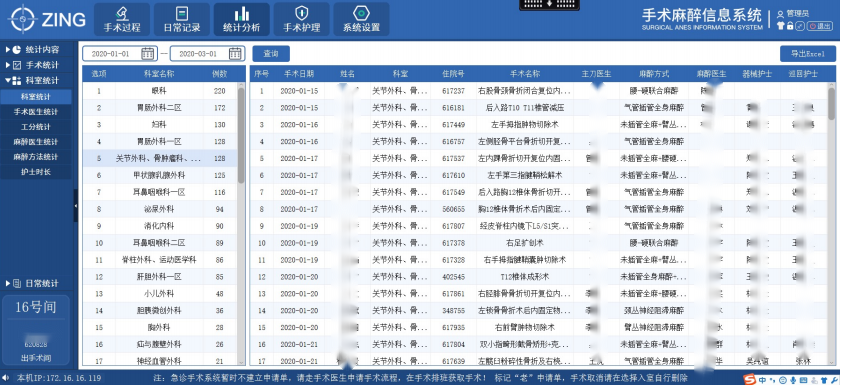Toggle Sogou punctuation mode icon

772,380
